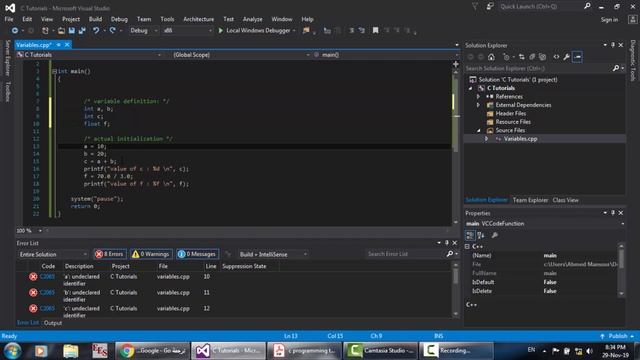Click the code editor vertical scrollbar

(456, 147)
